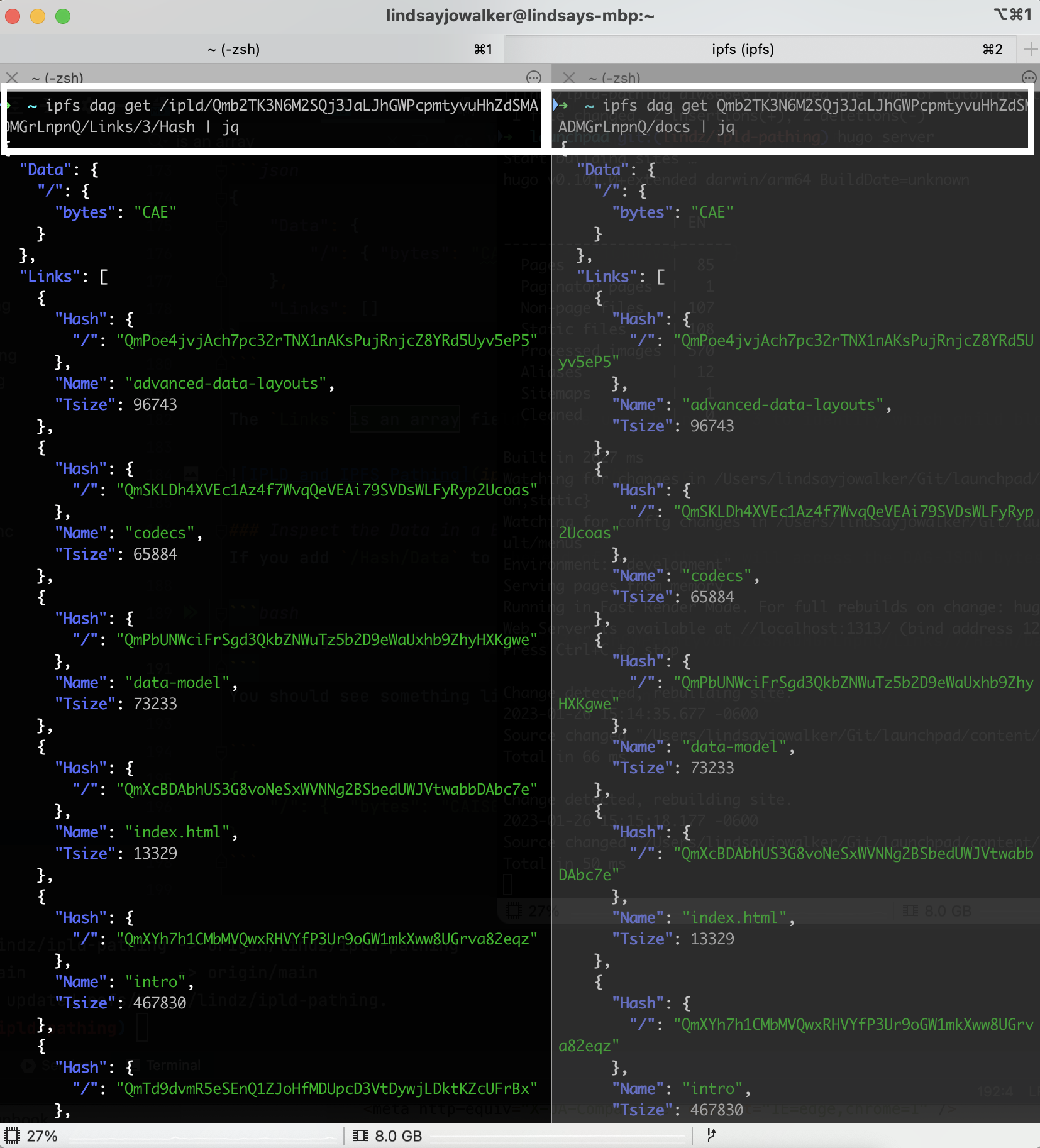The height and width of the screenshot is (1148, 1040).
Task: Click the plus icon to add a new tab
Action: 1030,49
